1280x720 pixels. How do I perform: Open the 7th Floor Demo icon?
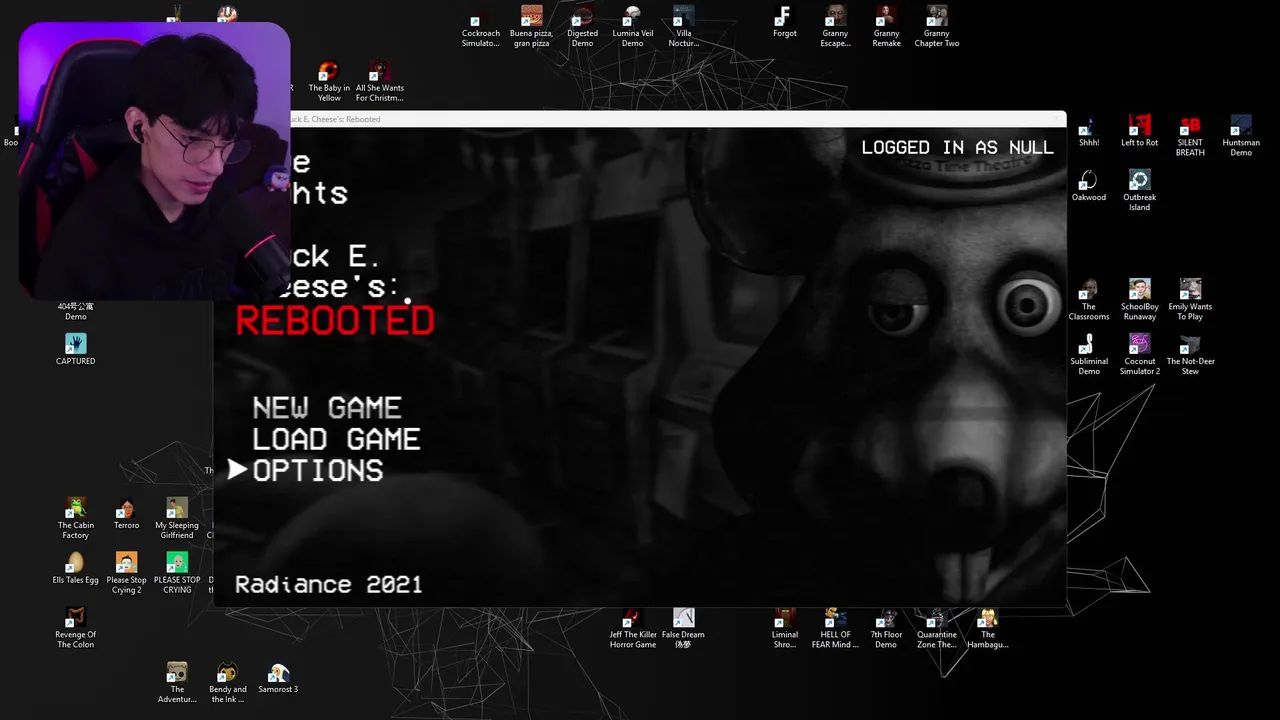point(886,628)
